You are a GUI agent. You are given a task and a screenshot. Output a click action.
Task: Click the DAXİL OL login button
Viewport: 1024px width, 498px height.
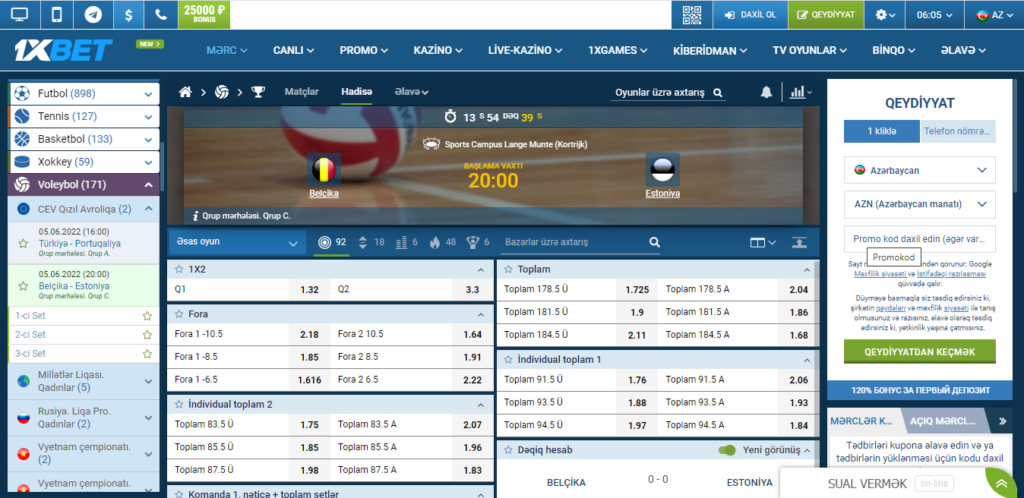point(750,14)
